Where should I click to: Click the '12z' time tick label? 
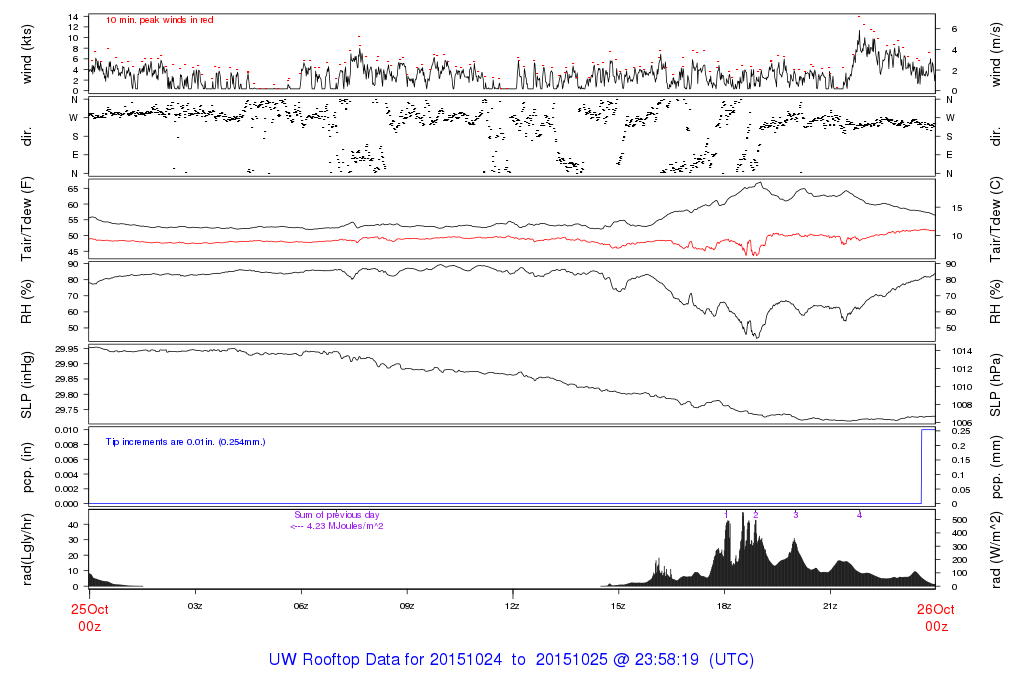(x=512, y=607)
